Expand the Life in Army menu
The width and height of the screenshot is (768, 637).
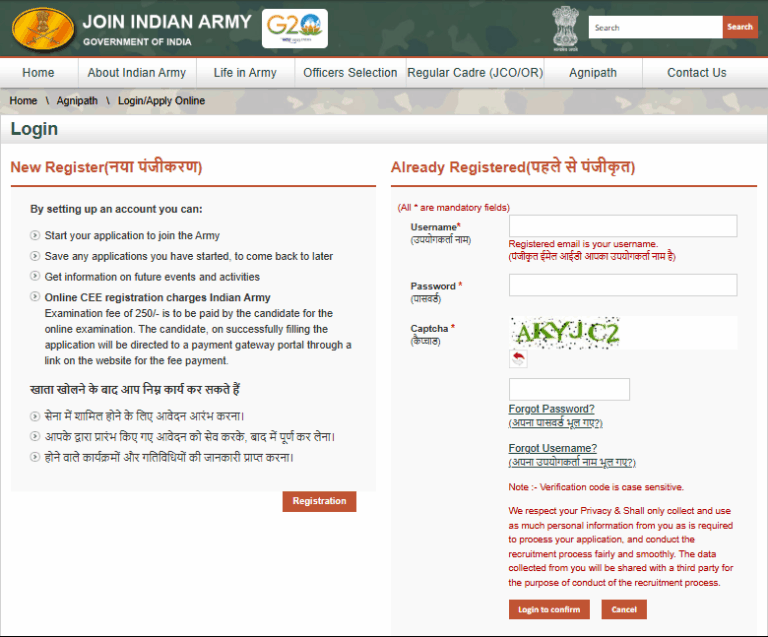pyautogui.click(x=245, y=73)
